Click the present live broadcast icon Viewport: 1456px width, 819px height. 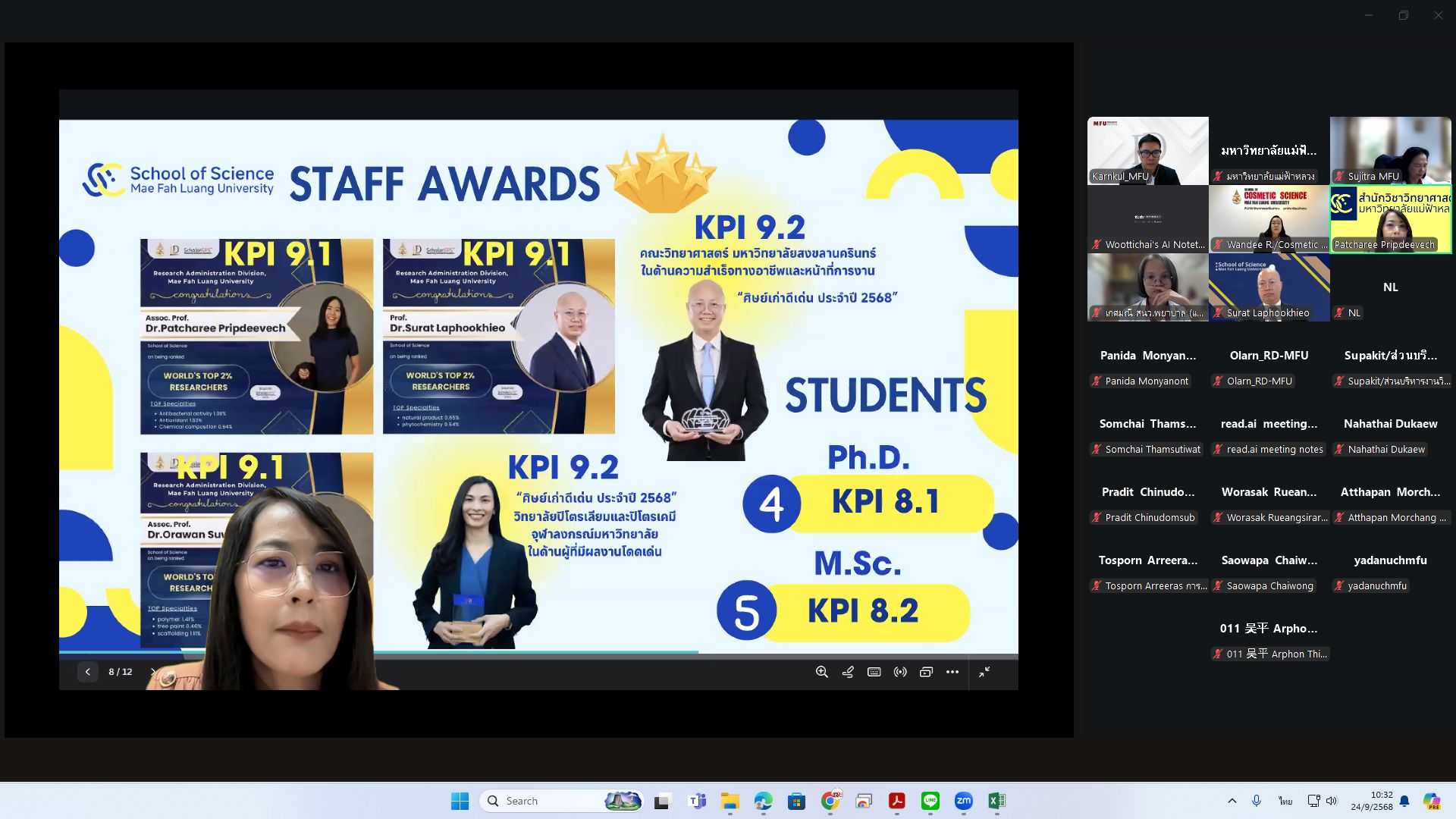[x=900, y=672]
